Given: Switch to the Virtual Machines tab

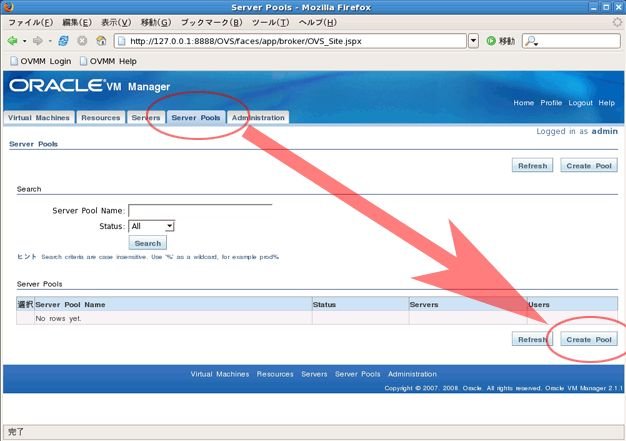Looking at the screenshot, I should (x=39, y=118).
